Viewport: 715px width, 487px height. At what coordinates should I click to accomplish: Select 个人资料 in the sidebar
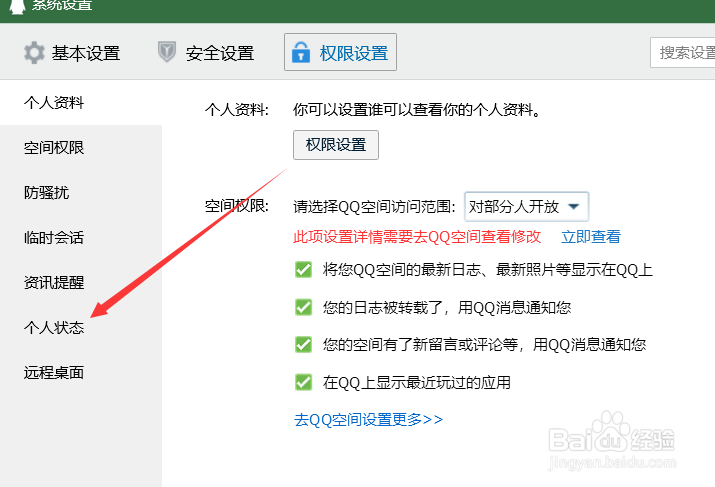coord(54,103)
